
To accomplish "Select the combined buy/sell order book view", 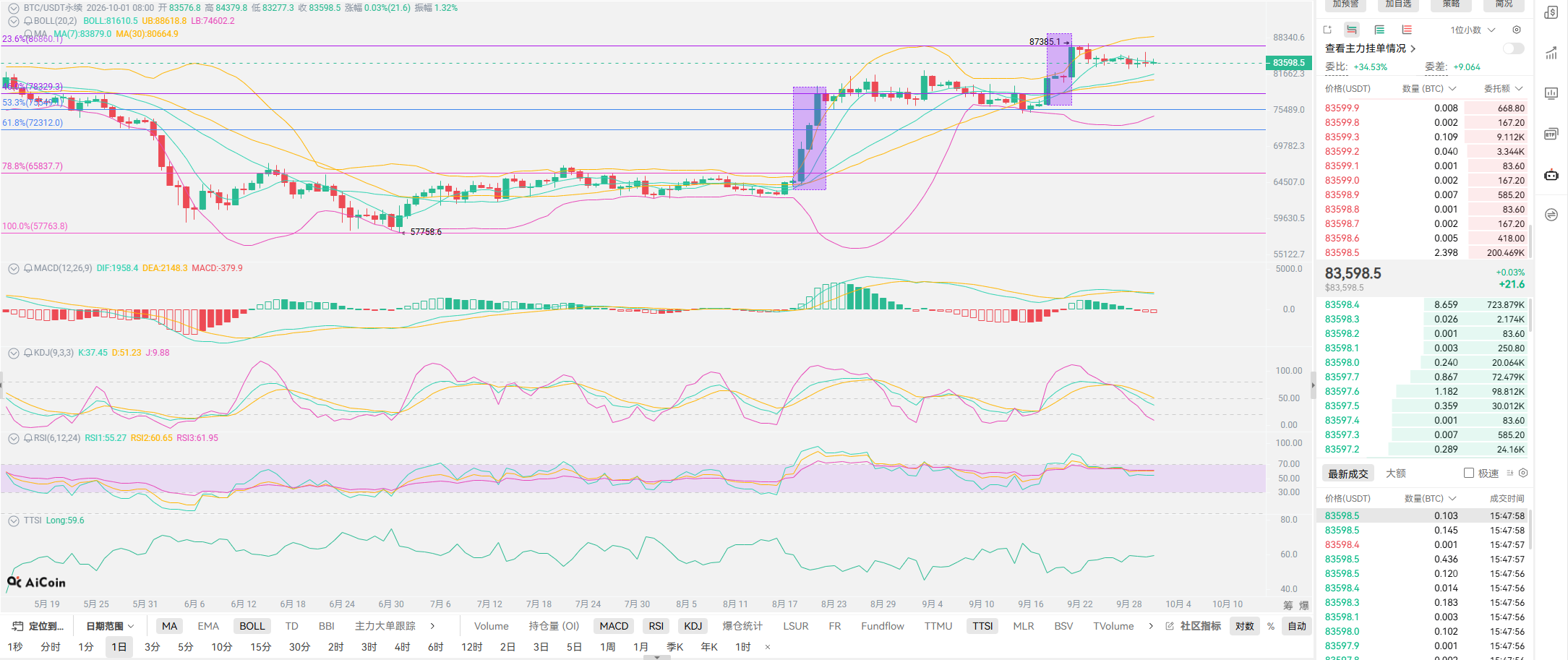I will [x=1352, y=30].
